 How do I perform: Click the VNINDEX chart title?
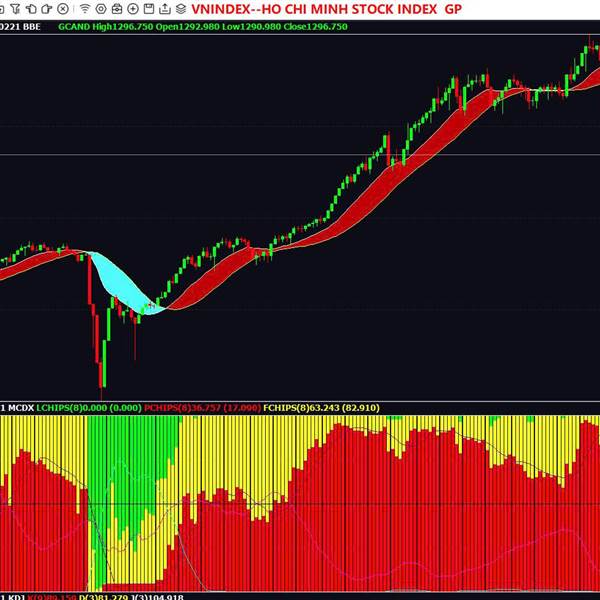coord(326,9)
